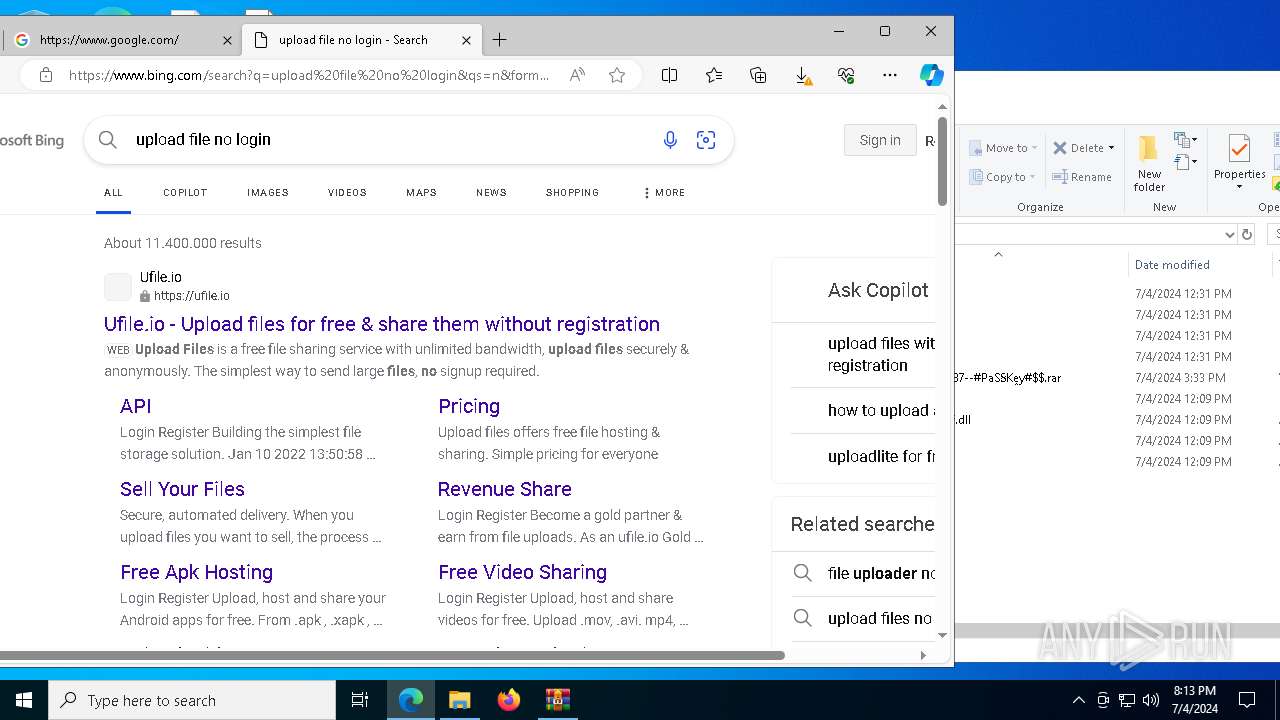
Task: Click the browser vertical scrollbar thumb
Action: 942,160
